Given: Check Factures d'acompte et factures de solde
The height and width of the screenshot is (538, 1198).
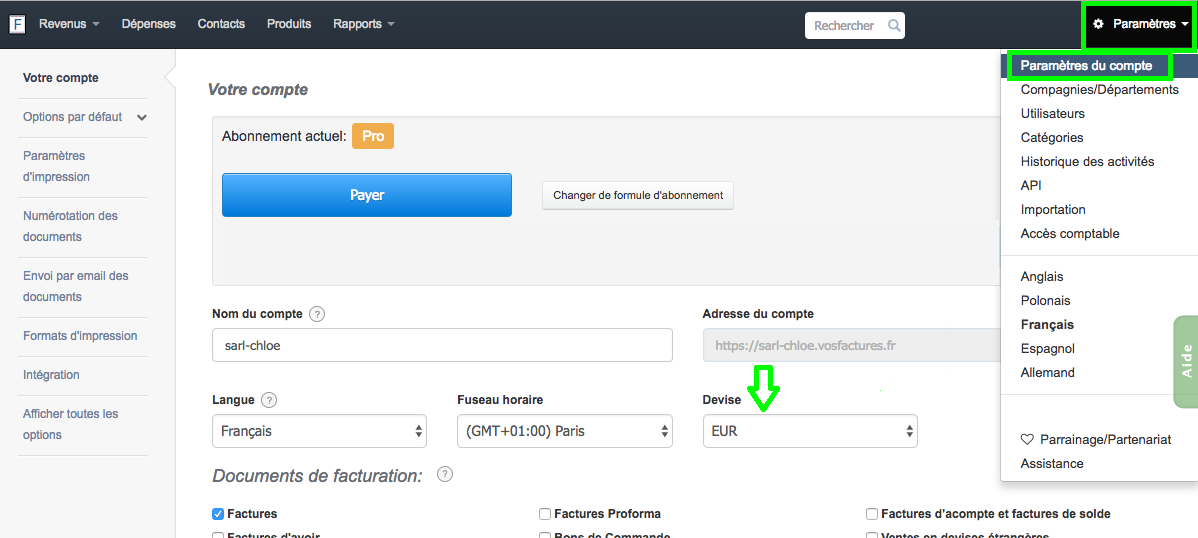Looking at the screenshot, I should pos(872,514).
